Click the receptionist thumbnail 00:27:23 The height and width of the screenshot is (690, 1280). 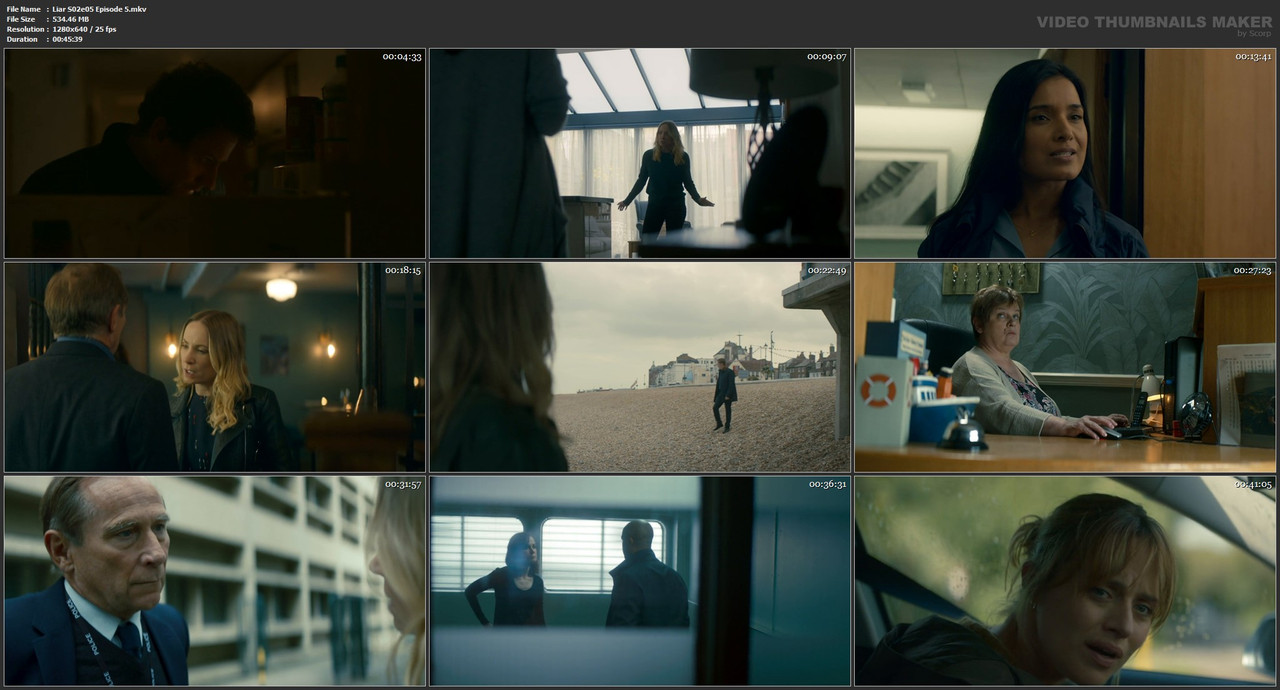[x=1065, y=367]
